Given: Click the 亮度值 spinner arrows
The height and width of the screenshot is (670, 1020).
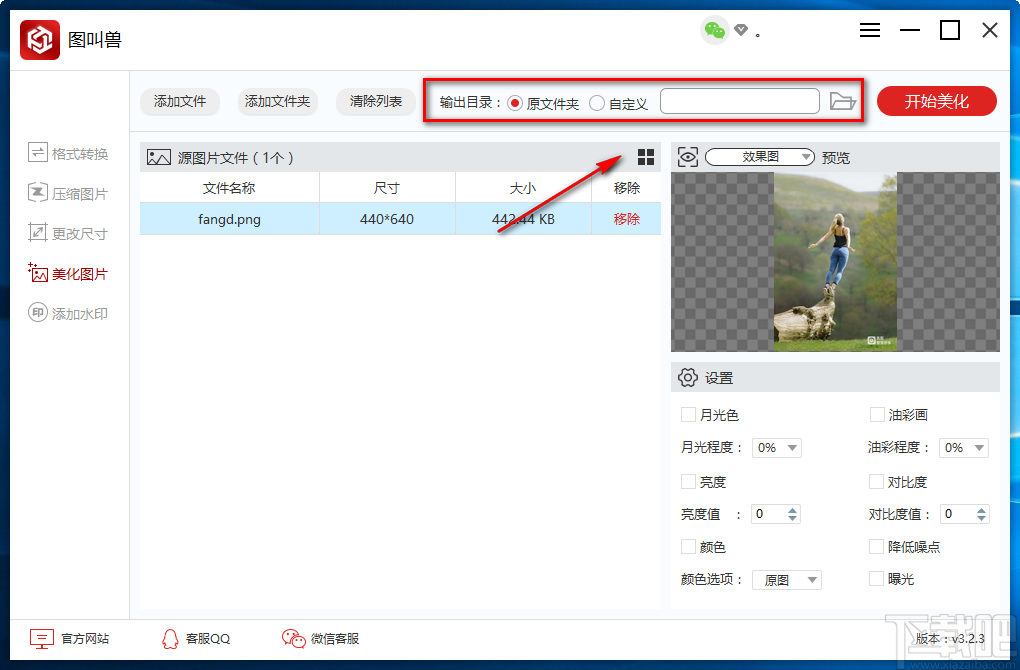Looking at the screenshot, I should tap(792, 514).
